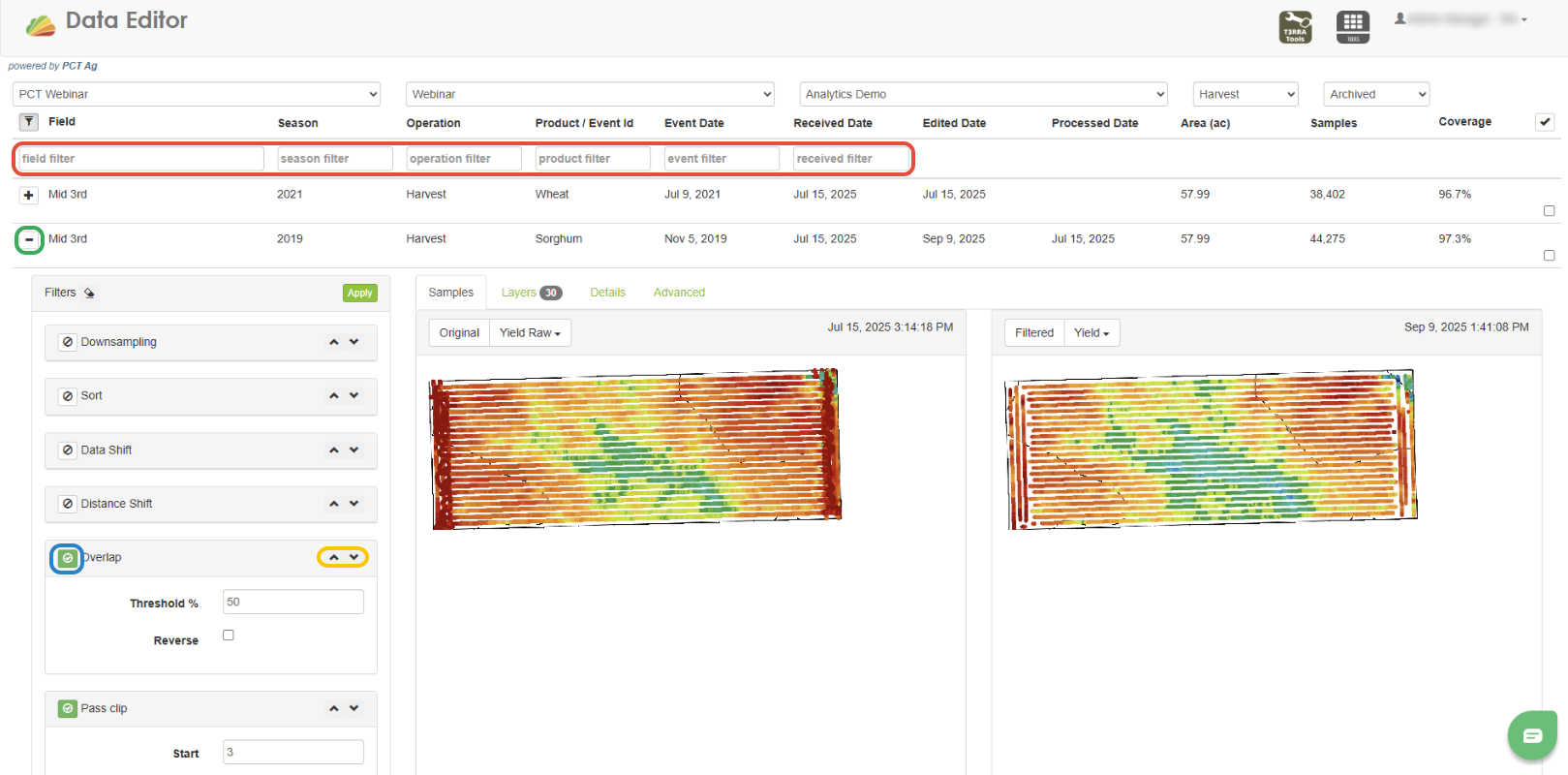Move the Sort filter up
This screenshot has width=1568, height=775.
pos(334,396)
